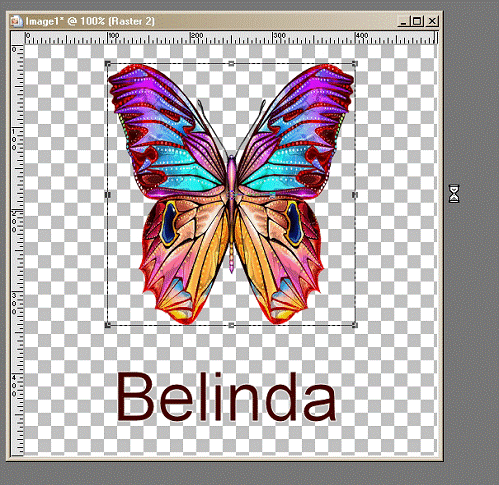This screenshot has width=499, height=485.
Task: Click the 200 mark on horizontal ruler
Action: (x=197, y=36)
